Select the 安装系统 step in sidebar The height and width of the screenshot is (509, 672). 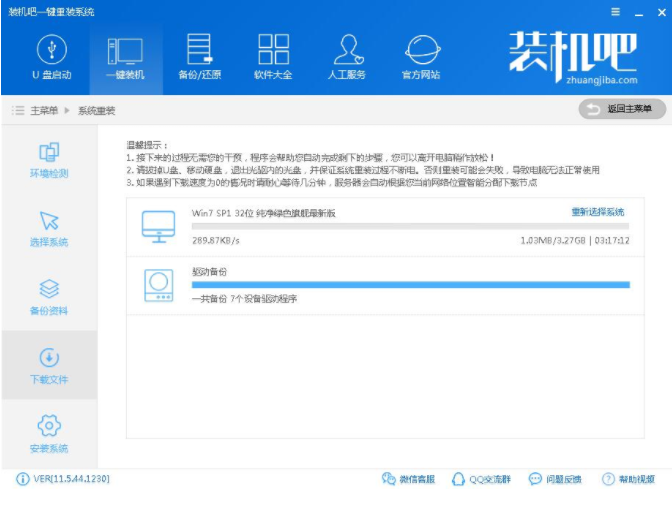(x=49, y=434)
